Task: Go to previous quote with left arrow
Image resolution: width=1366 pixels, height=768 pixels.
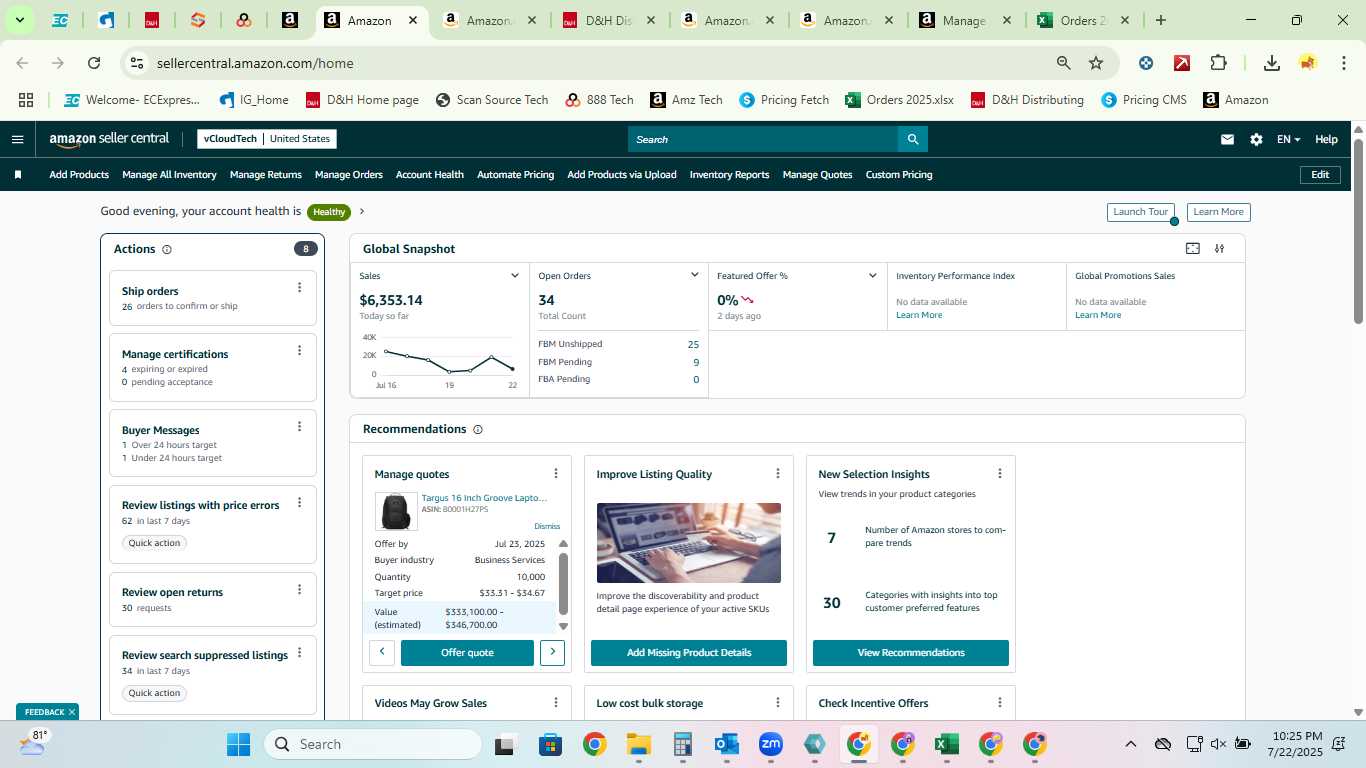Action: pos(382,653)
